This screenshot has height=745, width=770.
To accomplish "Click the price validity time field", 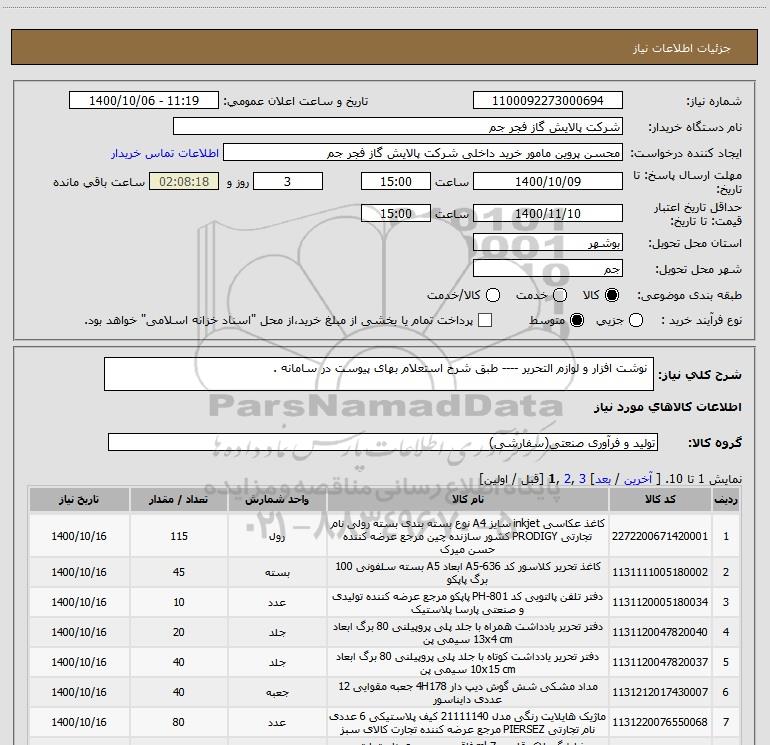I will point(396,213).
